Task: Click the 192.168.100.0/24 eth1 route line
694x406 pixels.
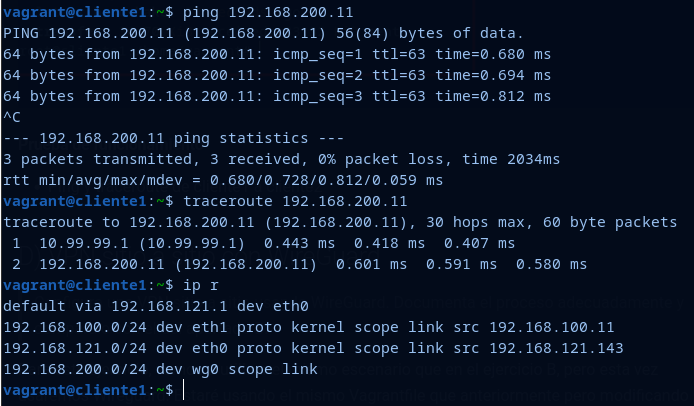Action: pos(308,327)
